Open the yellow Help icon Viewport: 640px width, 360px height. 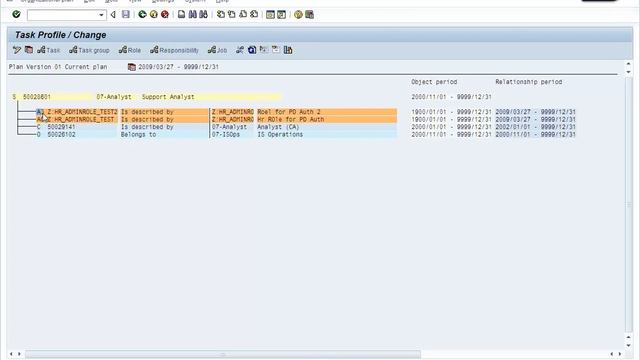(x=298, y=15)
